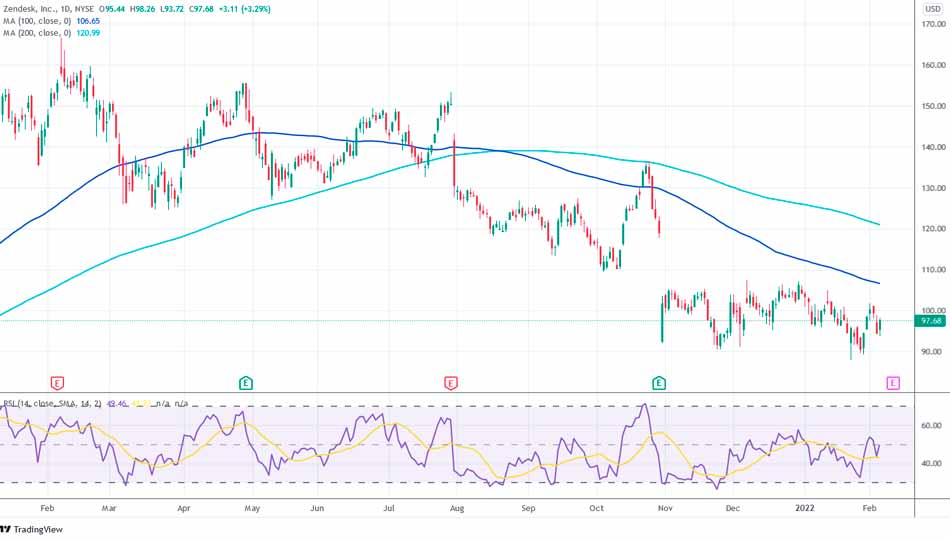This screenshot has width=950, height=541.
Task: Click the 120.99 MA 200 value
Action: click(x=88, y=33)
